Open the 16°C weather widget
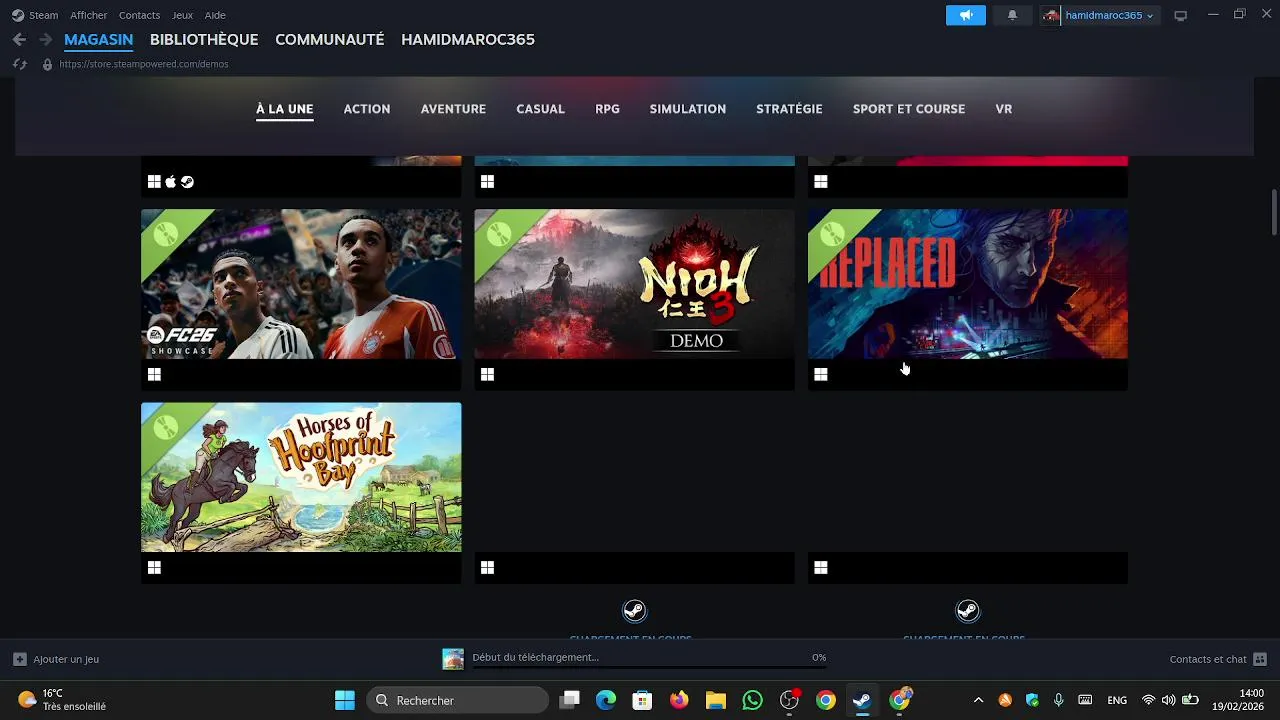 click(x=62, y=700)
